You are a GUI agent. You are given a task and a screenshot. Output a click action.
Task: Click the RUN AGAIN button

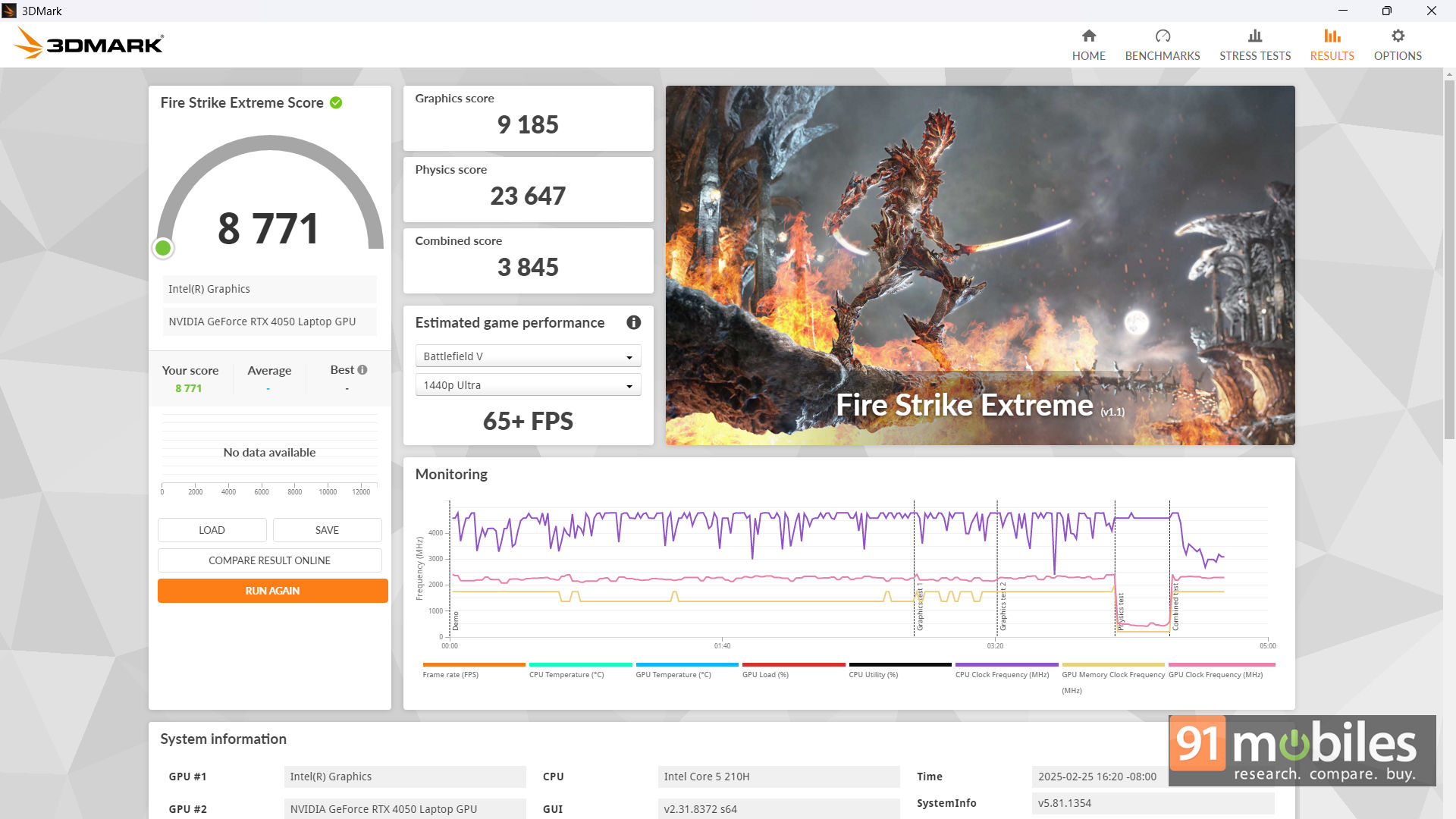[272, 591]
